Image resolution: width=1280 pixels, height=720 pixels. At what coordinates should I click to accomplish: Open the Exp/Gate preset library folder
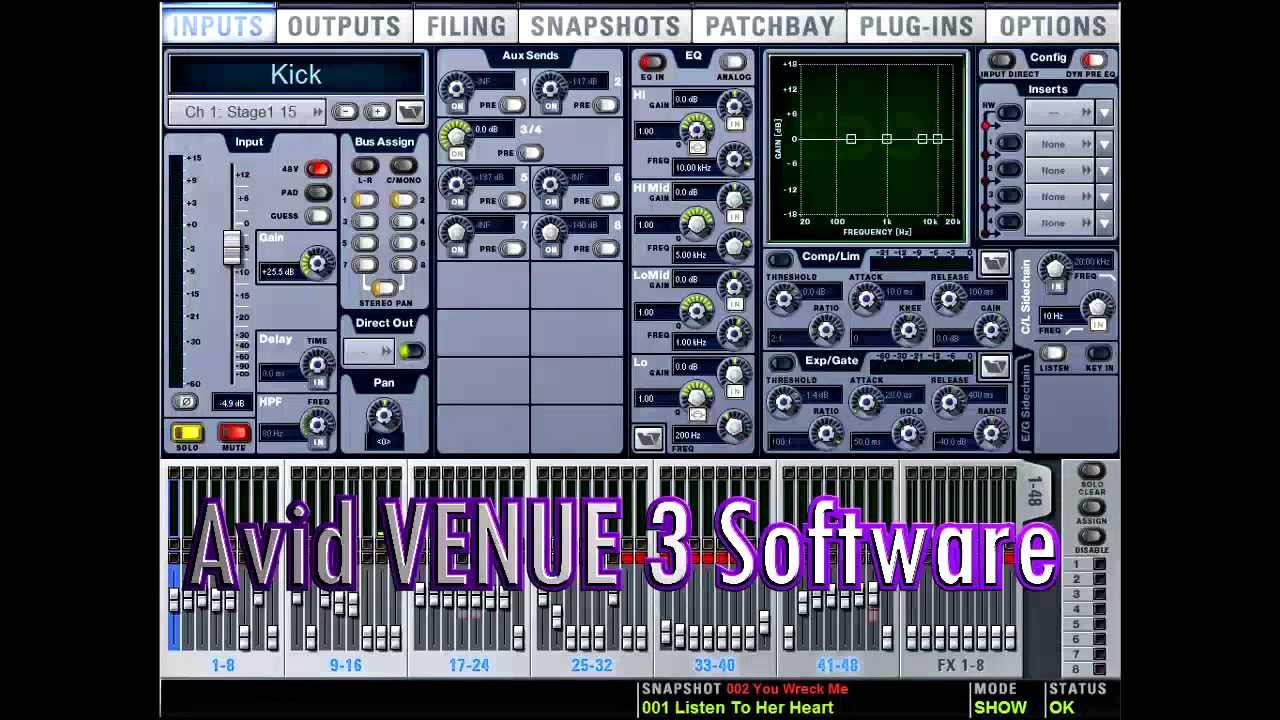coord(994,367)
